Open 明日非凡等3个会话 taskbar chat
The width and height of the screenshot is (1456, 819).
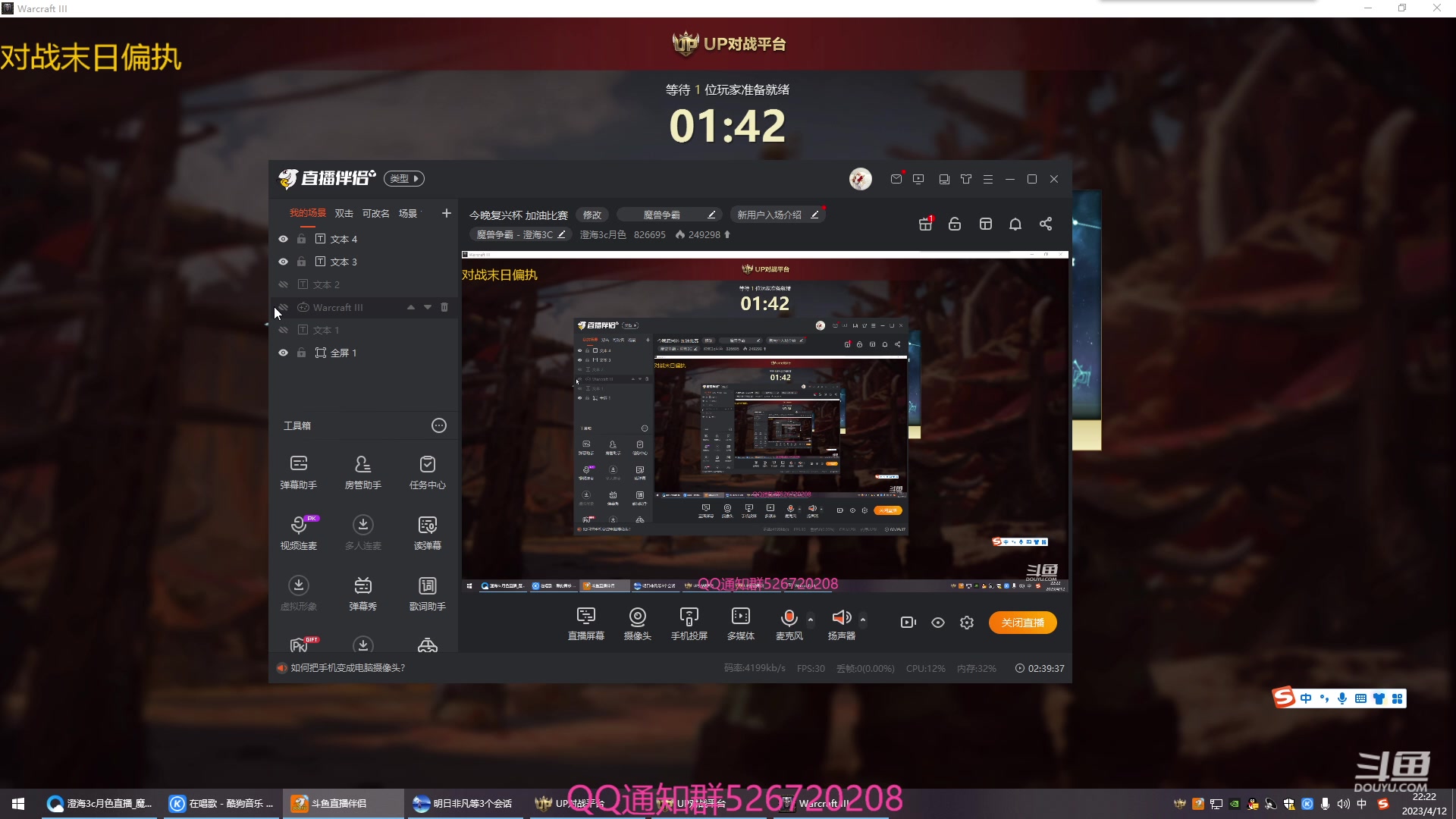pos(464,803)
